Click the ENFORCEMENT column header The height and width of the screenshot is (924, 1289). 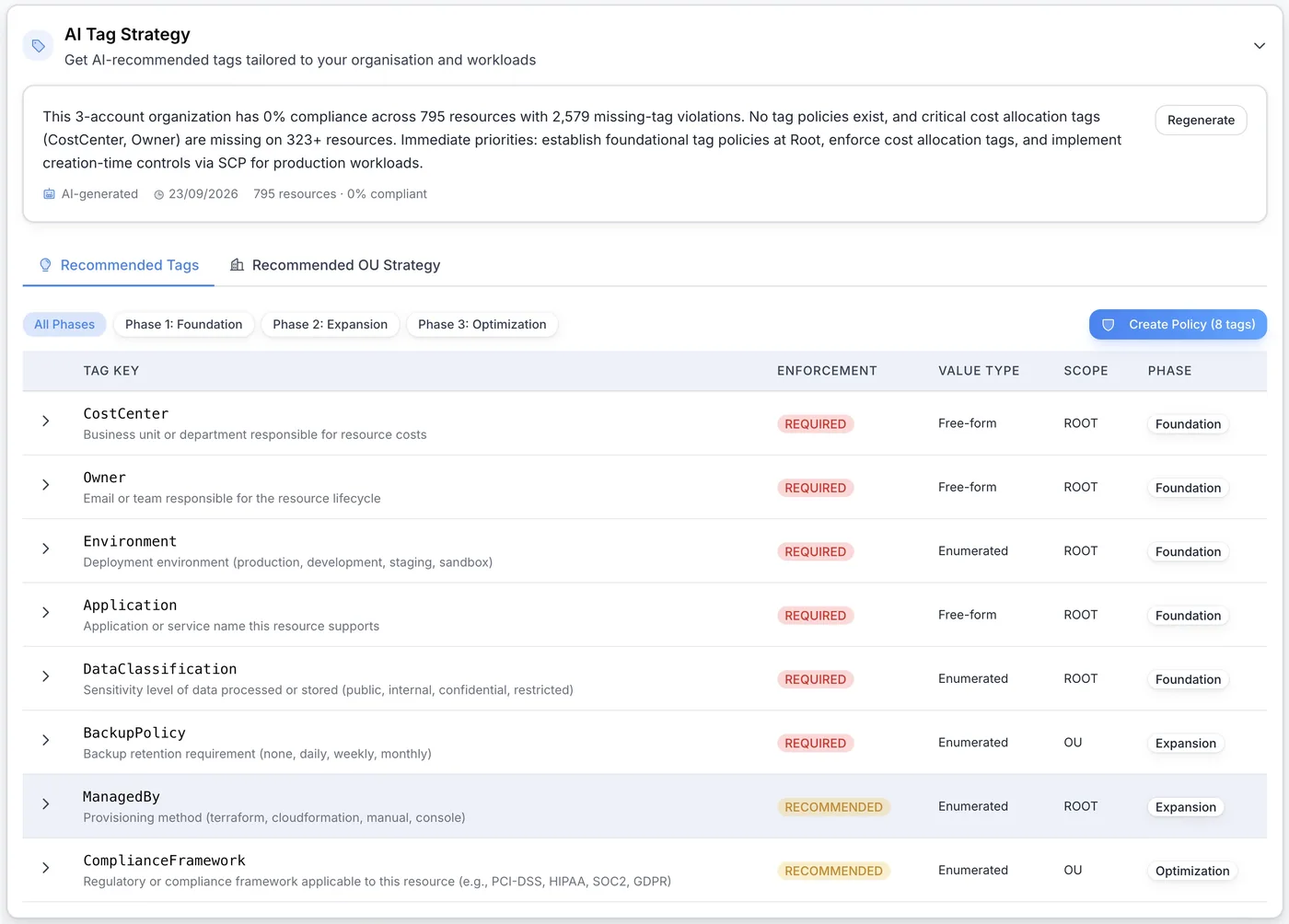[x=827, y=371]
